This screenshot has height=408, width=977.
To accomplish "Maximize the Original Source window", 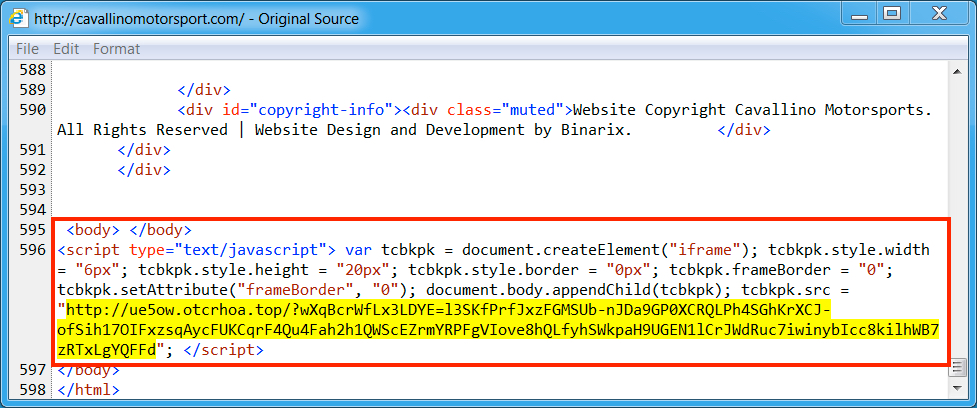I will pyautogui.click(x=893, y=13).
